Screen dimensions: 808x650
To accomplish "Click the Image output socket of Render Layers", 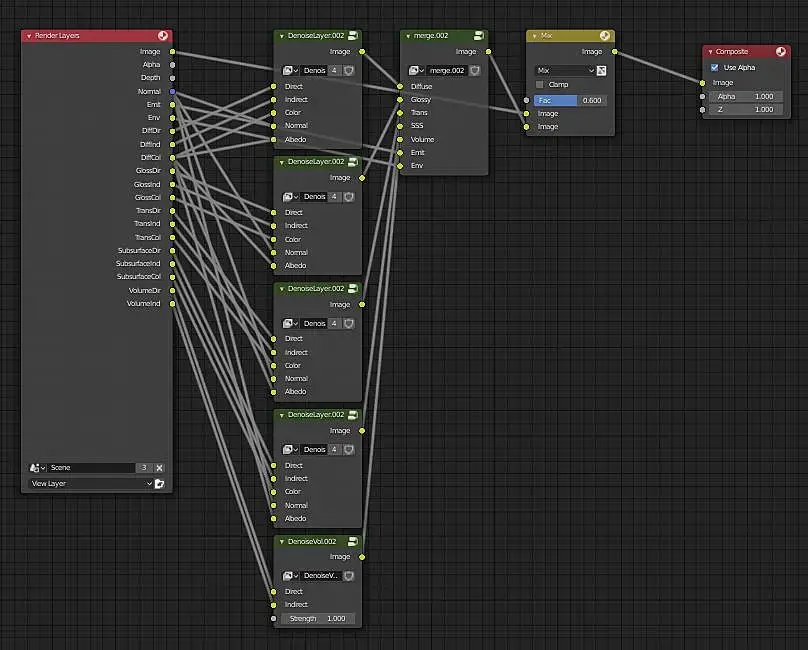I will click(173, 52).
